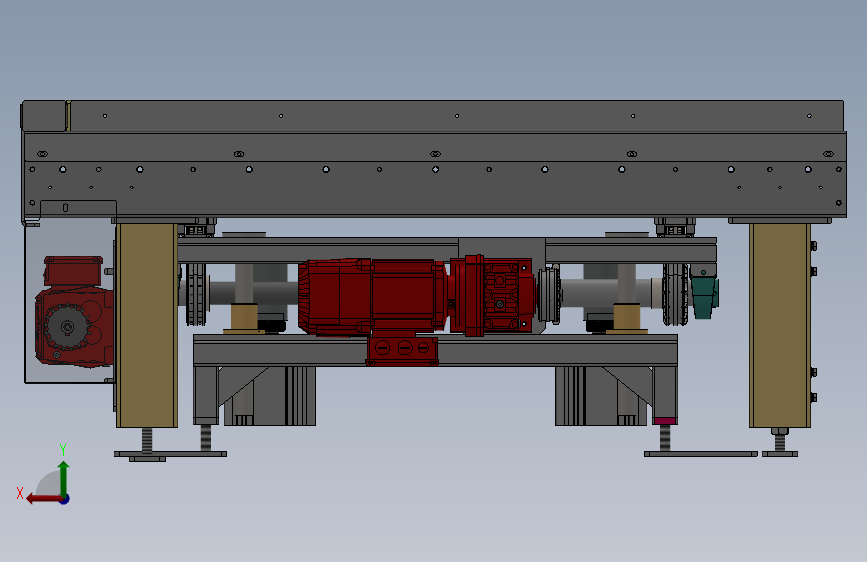Select the red gearbox on the far left
Image resolution: width=867 pixels, height=562 pixels.
click(x=74, y=327)
